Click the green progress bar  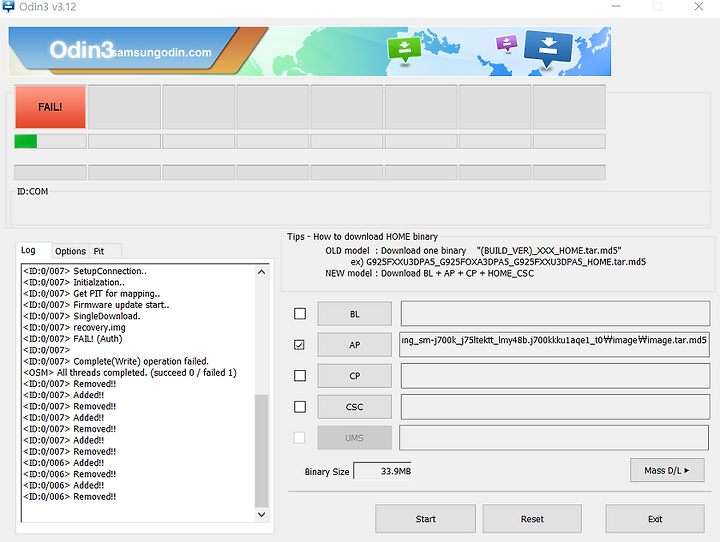coord(26,141)
